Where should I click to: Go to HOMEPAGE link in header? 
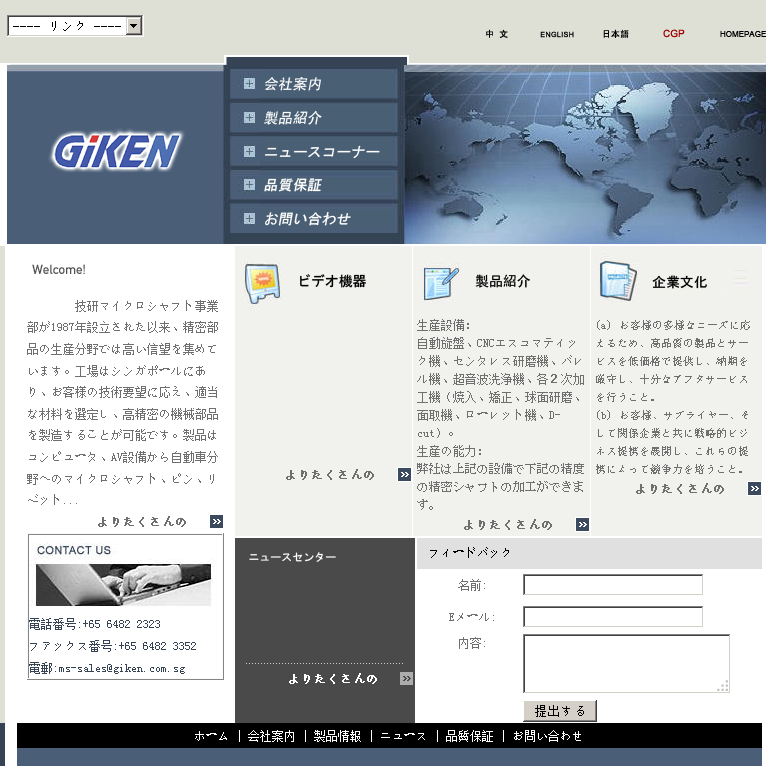743,34
